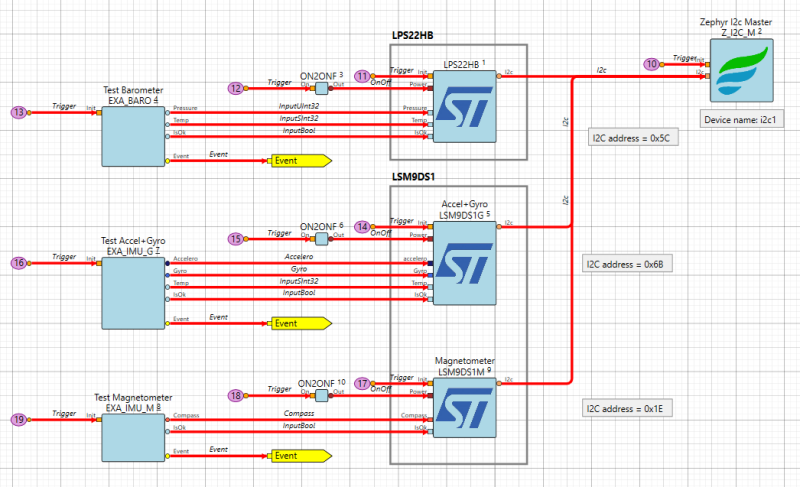Click trigger source number 17

pos(362,383)
